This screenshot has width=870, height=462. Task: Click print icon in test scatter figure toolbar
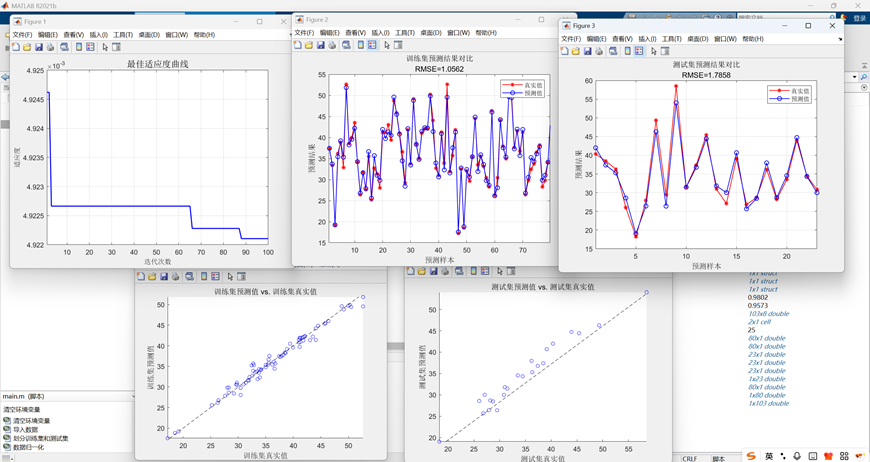click(x=445, y=271)
